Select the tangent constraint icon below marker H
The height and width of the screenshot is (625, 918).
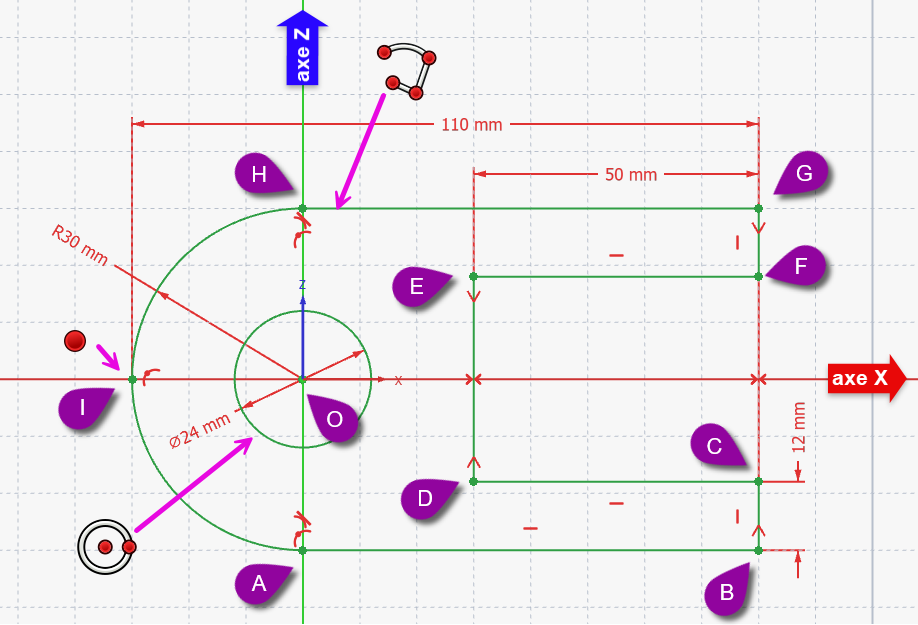pos(298,237)
